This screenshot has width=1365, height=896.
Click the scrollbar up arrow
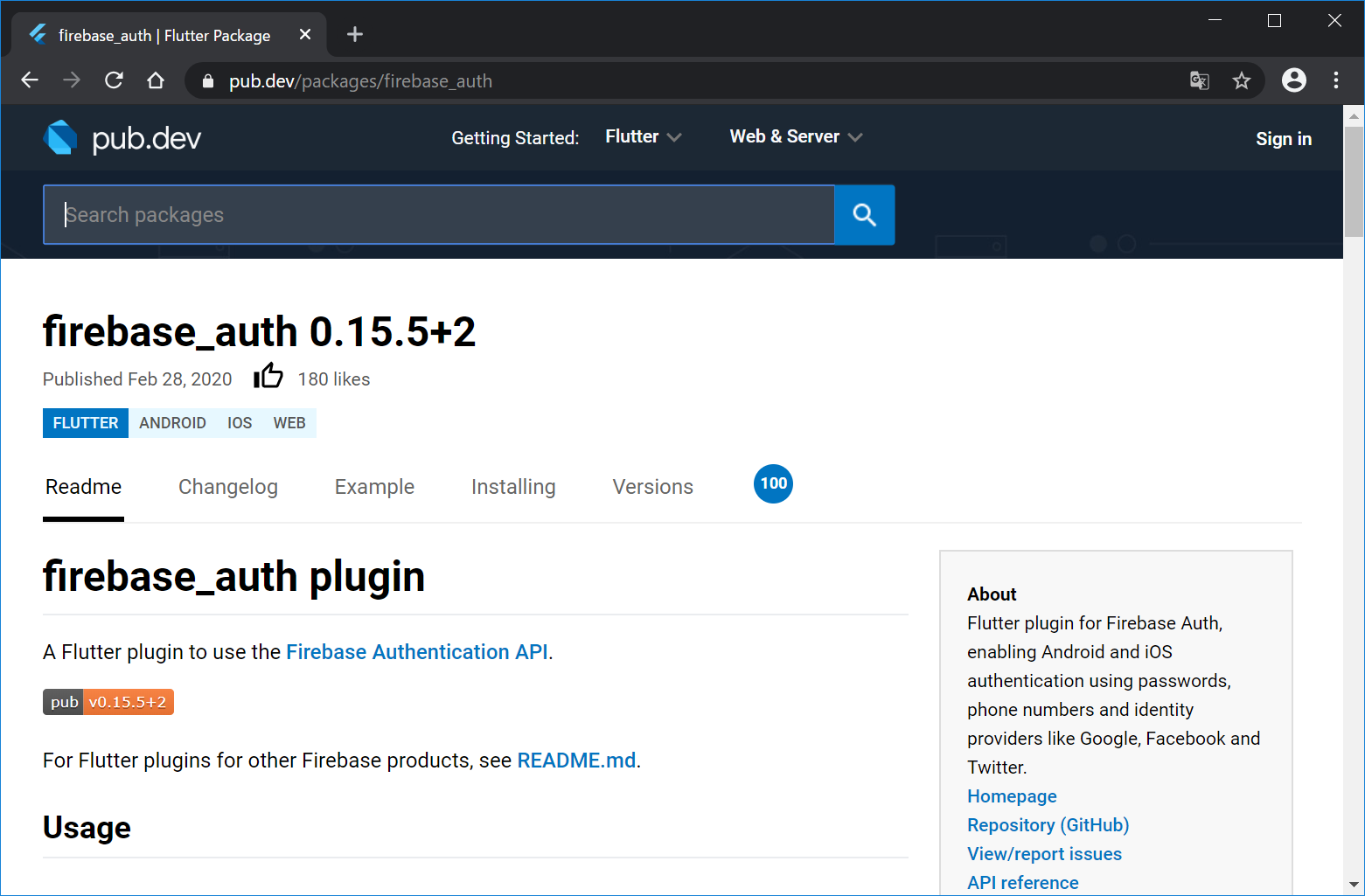pyautogui.click(x=1354, y=115)
